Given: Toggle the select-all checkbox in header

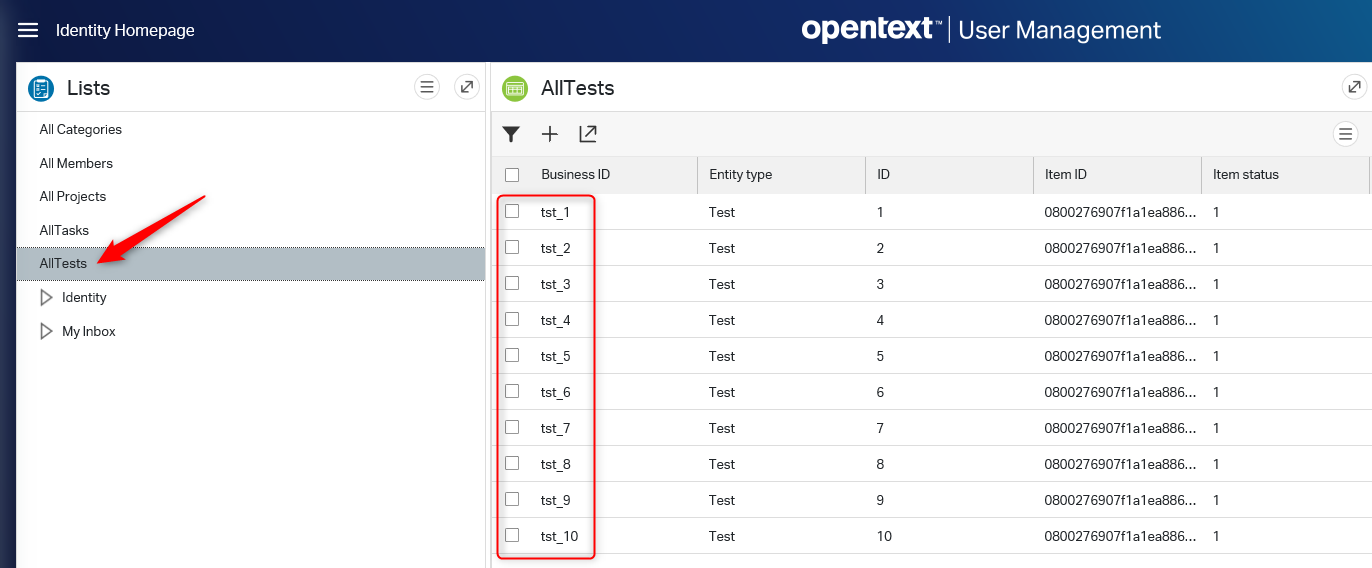Looking at the screenshot, I should [x=512, y=175].
